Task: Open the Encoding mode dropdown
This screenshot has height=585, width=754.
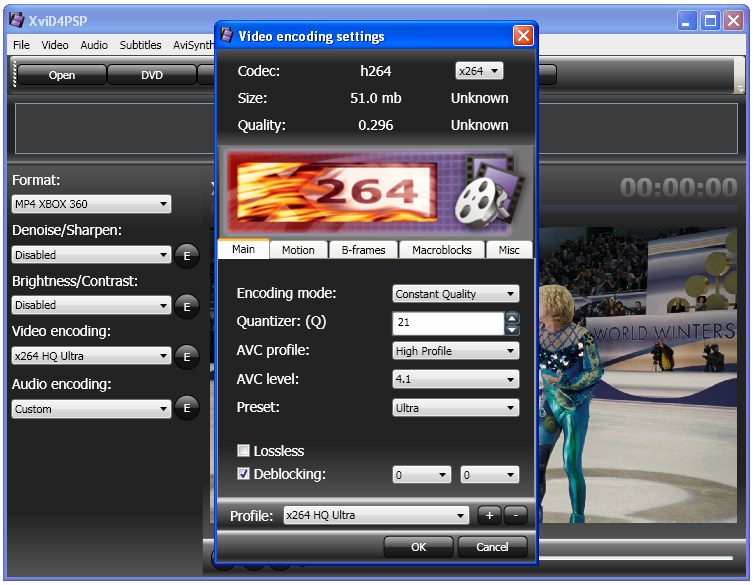Action: pos(455,294)
